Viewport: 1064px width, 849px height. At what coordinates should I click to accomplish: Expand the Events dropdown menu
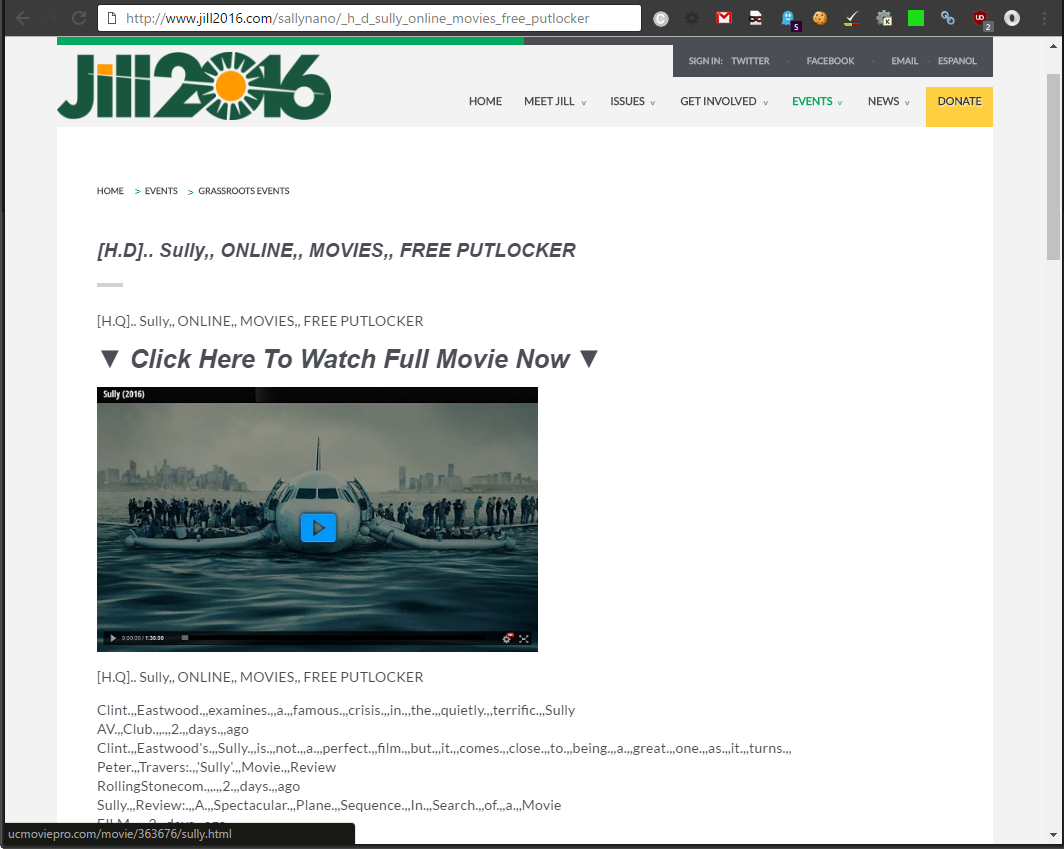pyautogui.click(x=817, y=102)
